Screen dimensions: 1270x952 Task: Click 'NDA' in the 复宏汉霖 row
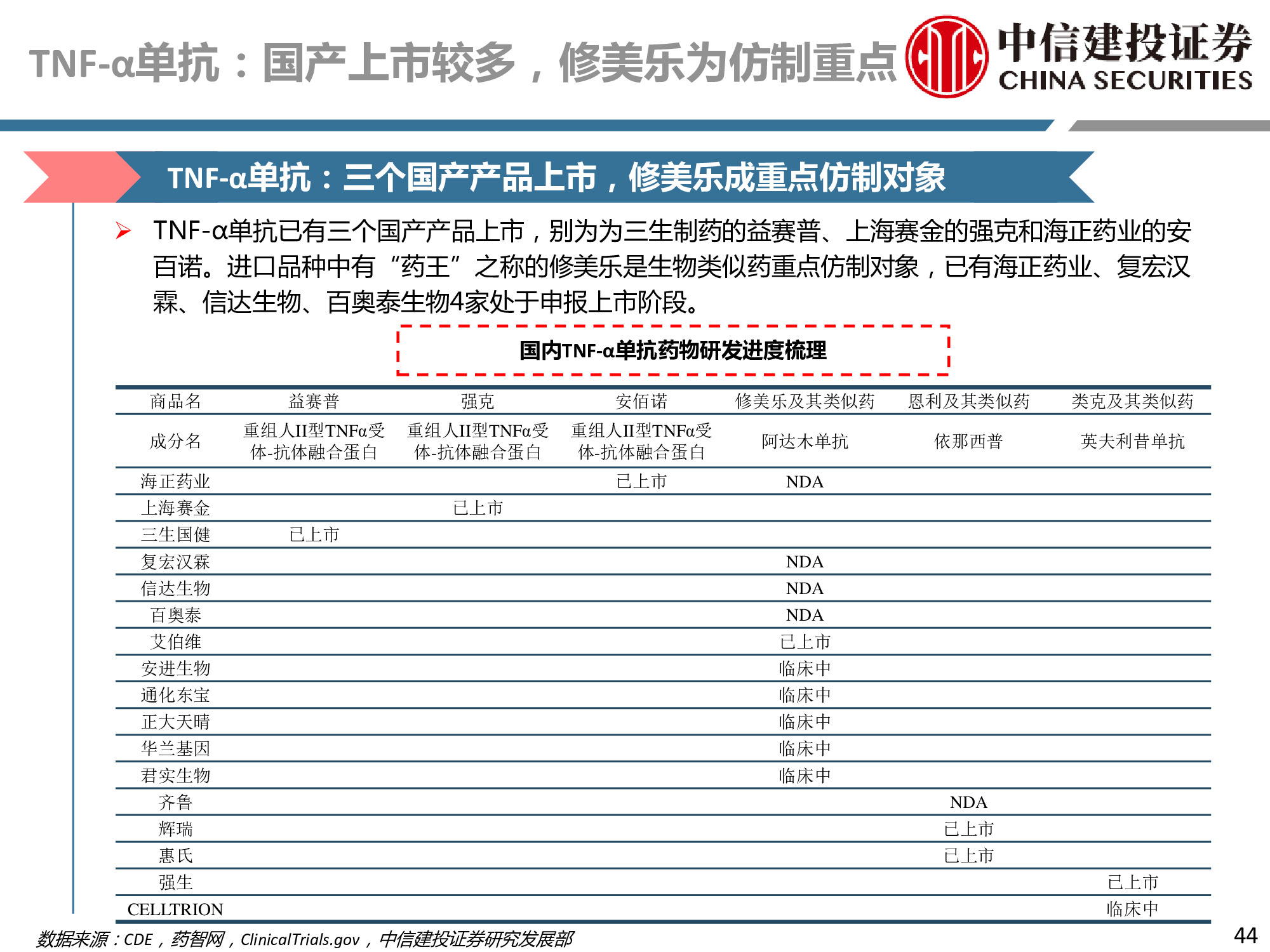(x=805, y=562)
